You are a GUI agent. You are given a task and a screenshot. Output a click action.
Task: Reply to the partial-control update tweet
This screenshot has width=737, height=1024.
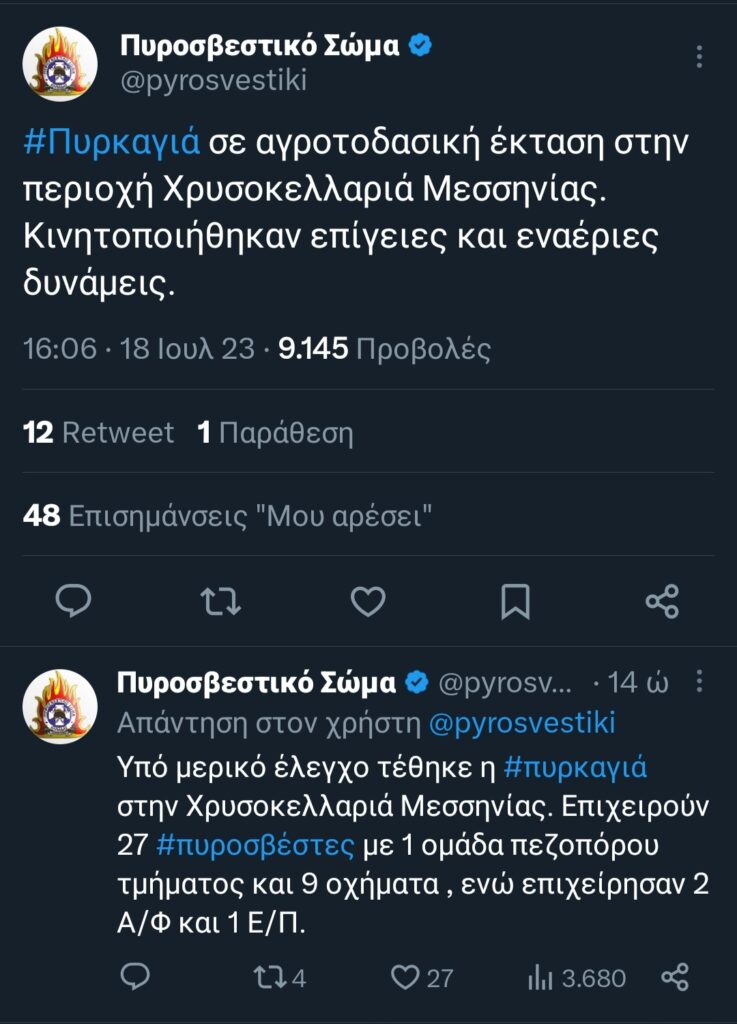(x=135, y=977)
